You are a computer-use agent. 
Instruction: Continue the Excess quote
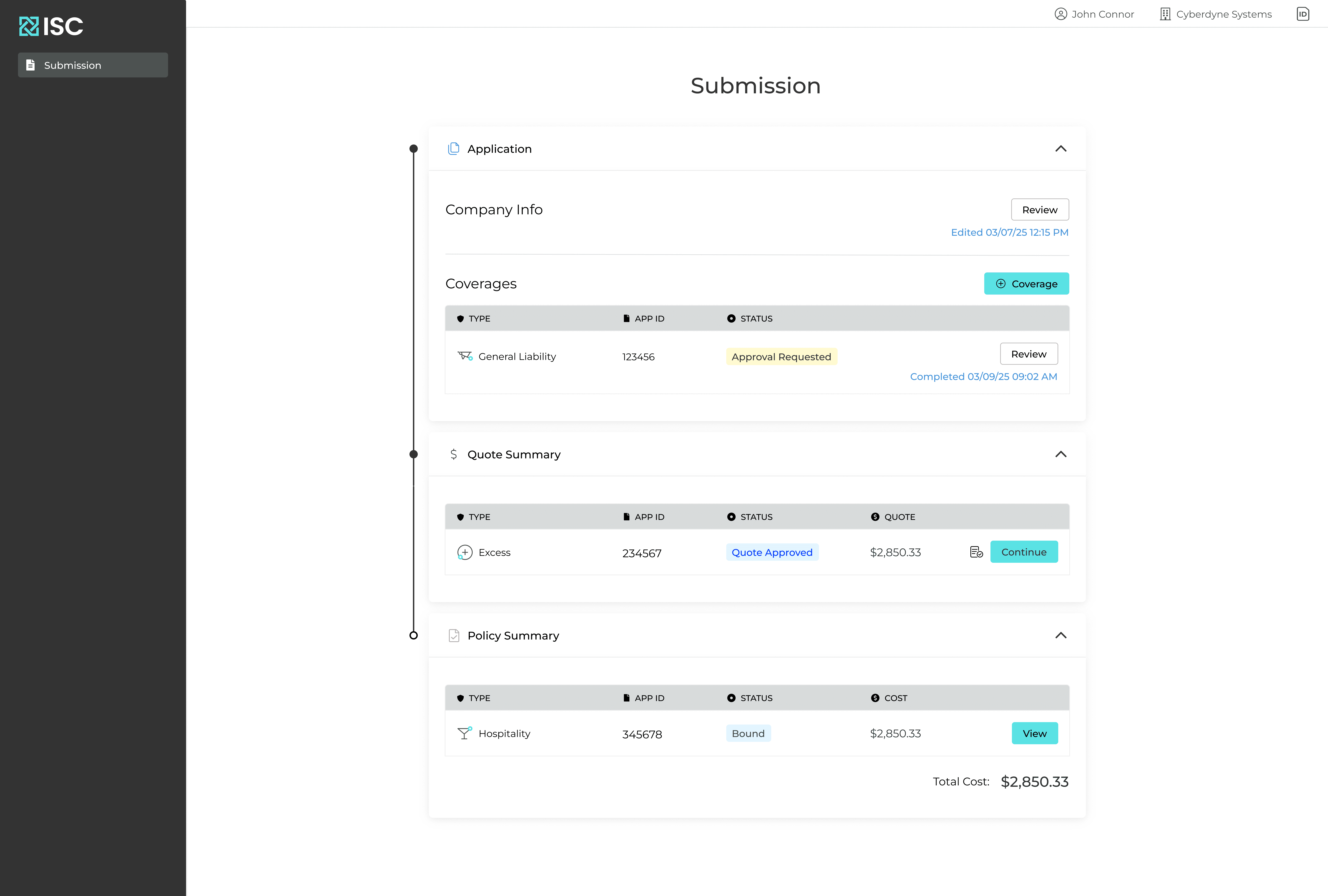point(1024,552)
